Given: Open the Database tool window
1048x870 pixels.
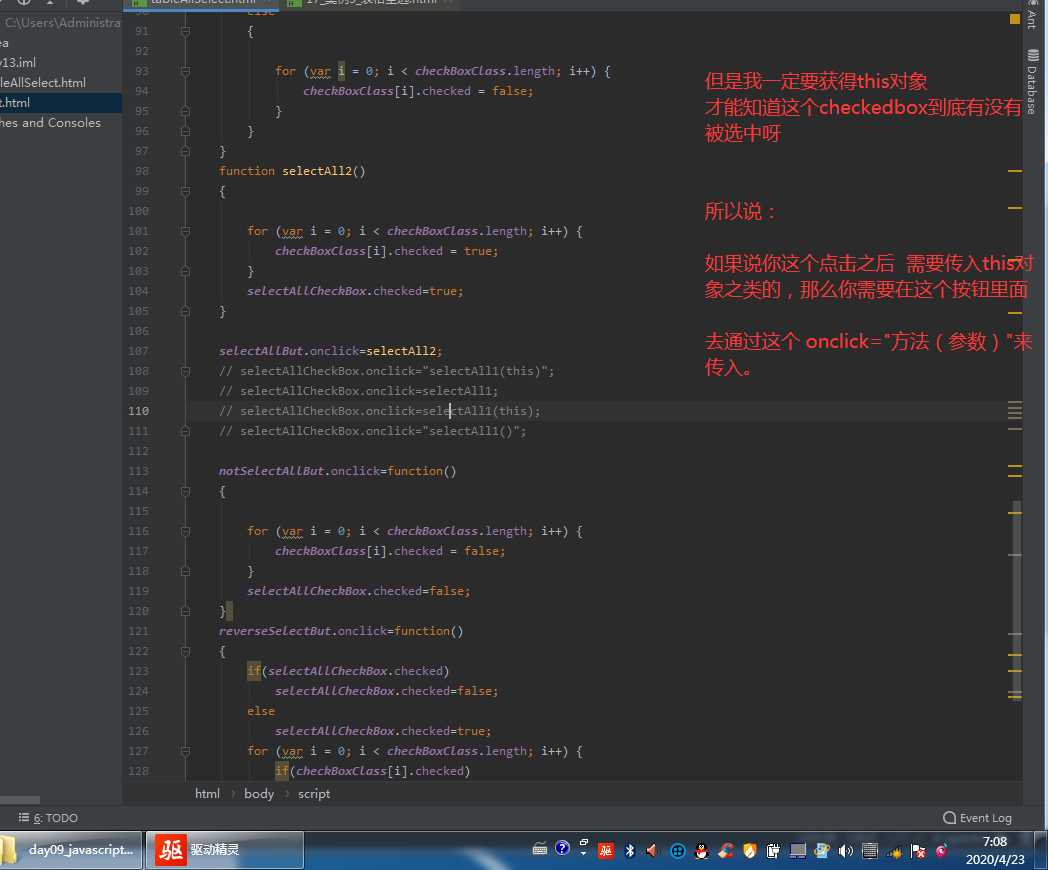Looking at the screenshot, I should pos(1033,82).
